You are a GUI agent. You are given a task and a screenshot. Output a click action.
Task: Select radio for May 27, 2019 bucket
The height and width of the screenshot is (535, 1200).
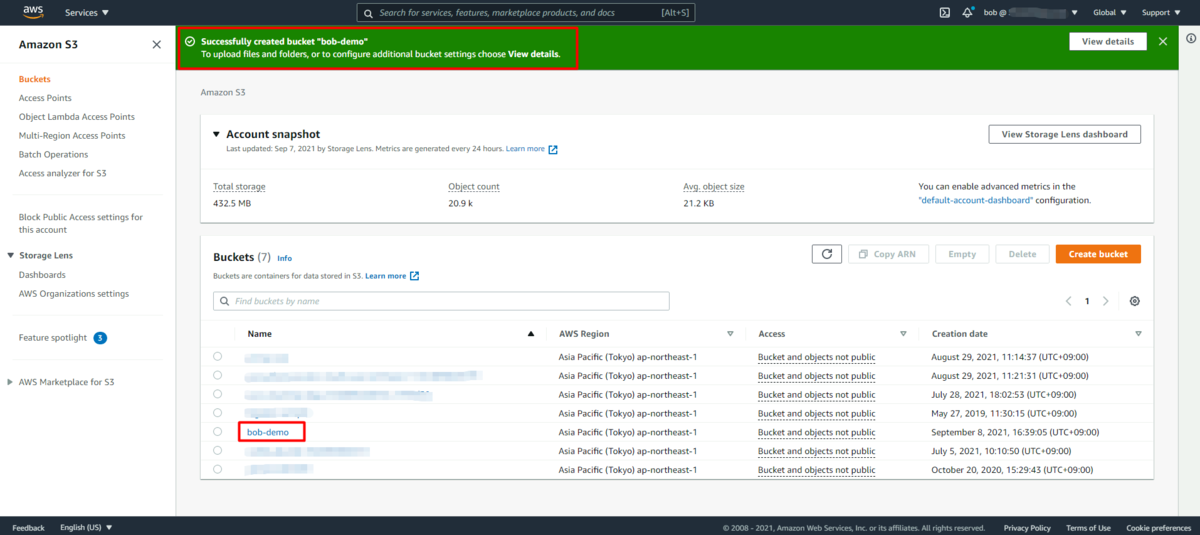[217, 413]
